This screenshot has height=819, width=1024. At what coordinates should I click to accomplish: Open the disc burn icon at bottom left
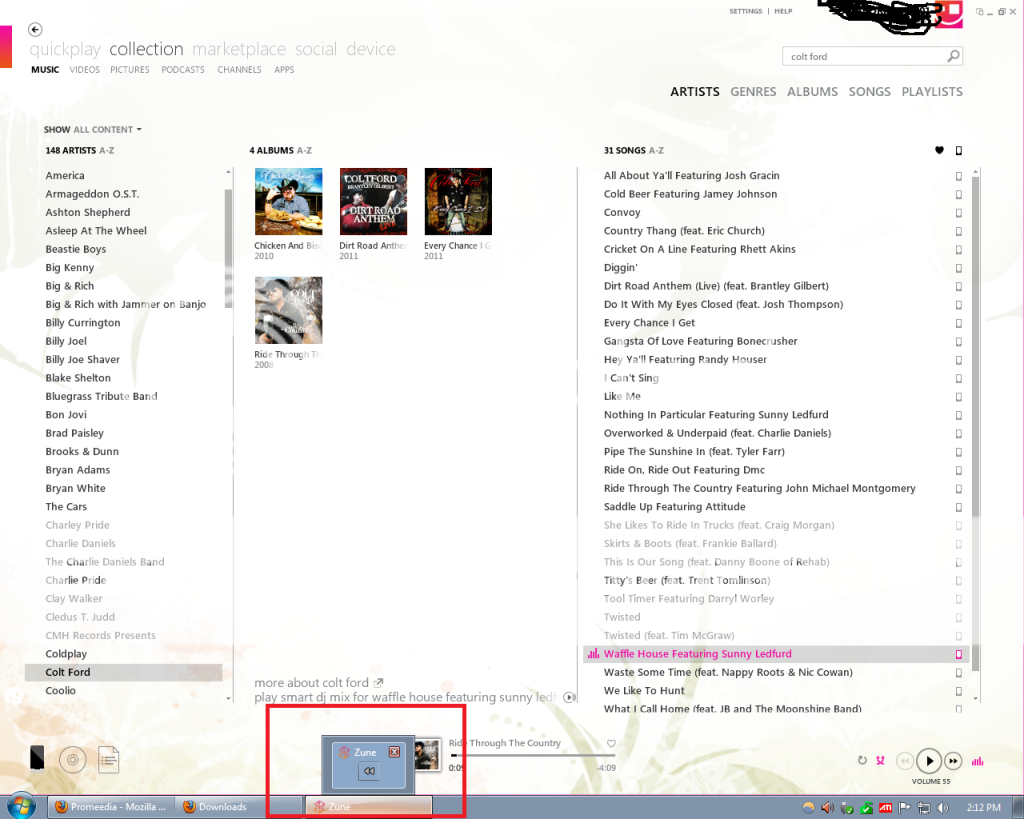71,760
